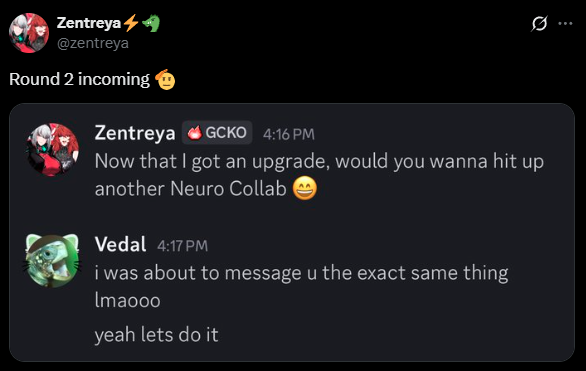Click the grinning emoji after Neuro Collab
Viewport: 586px width, 371px height.
(x=305, y=188)
